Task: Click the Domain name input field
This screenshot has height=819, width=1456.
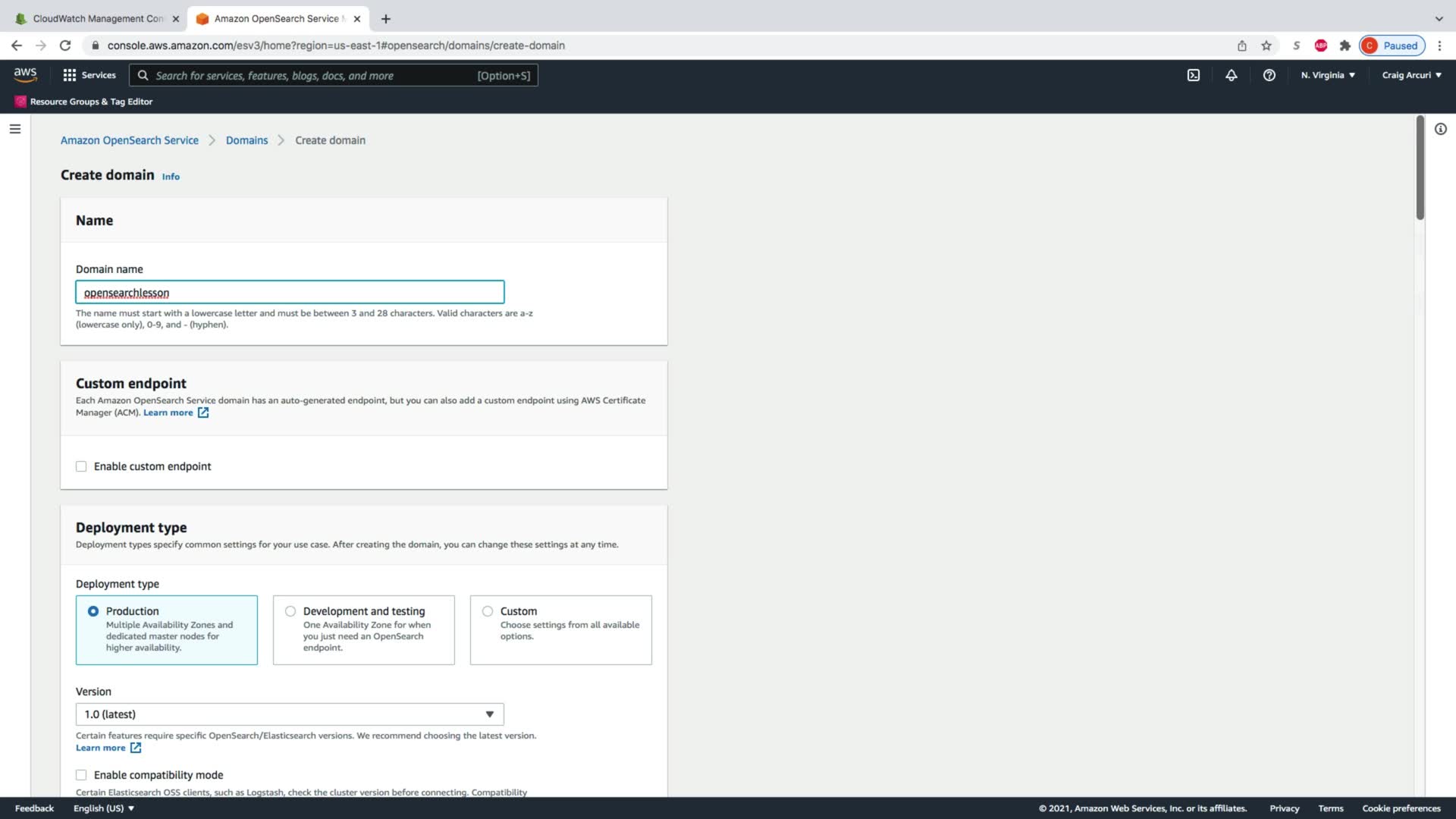Action: coord(290,293)
